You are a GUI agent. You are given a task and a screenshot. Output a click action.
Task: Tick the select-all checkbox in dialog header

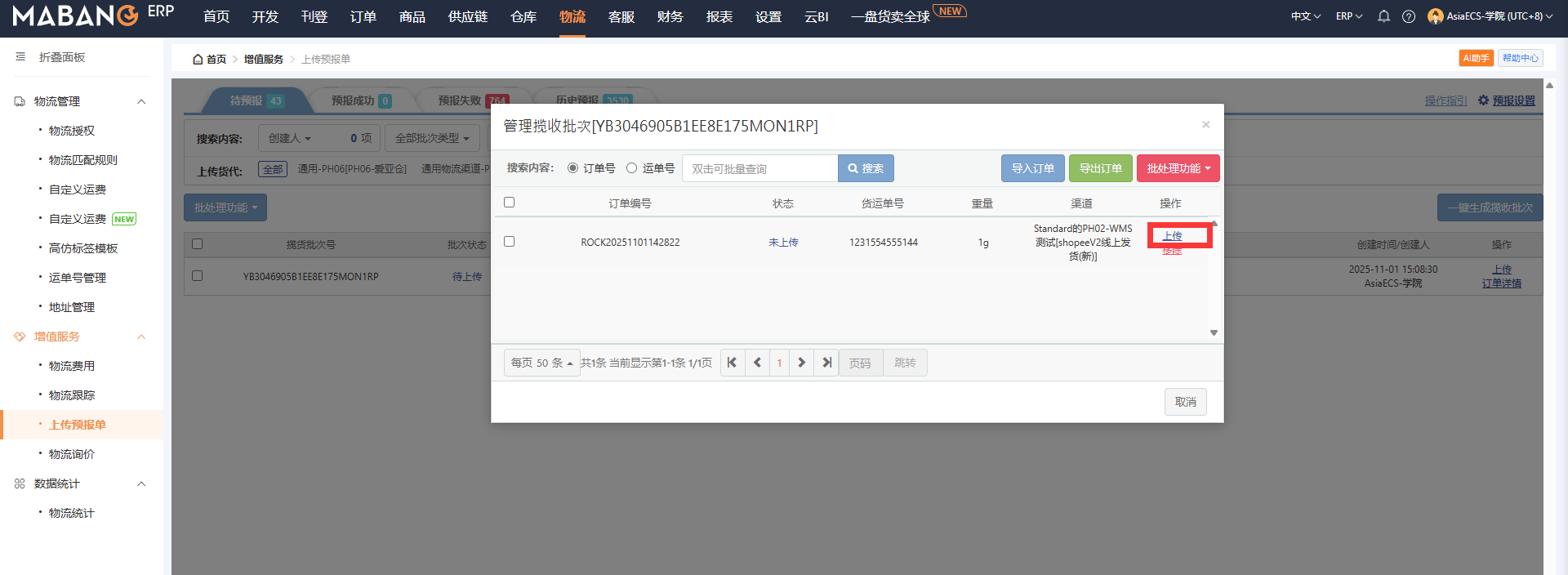[x=510, y=203]
